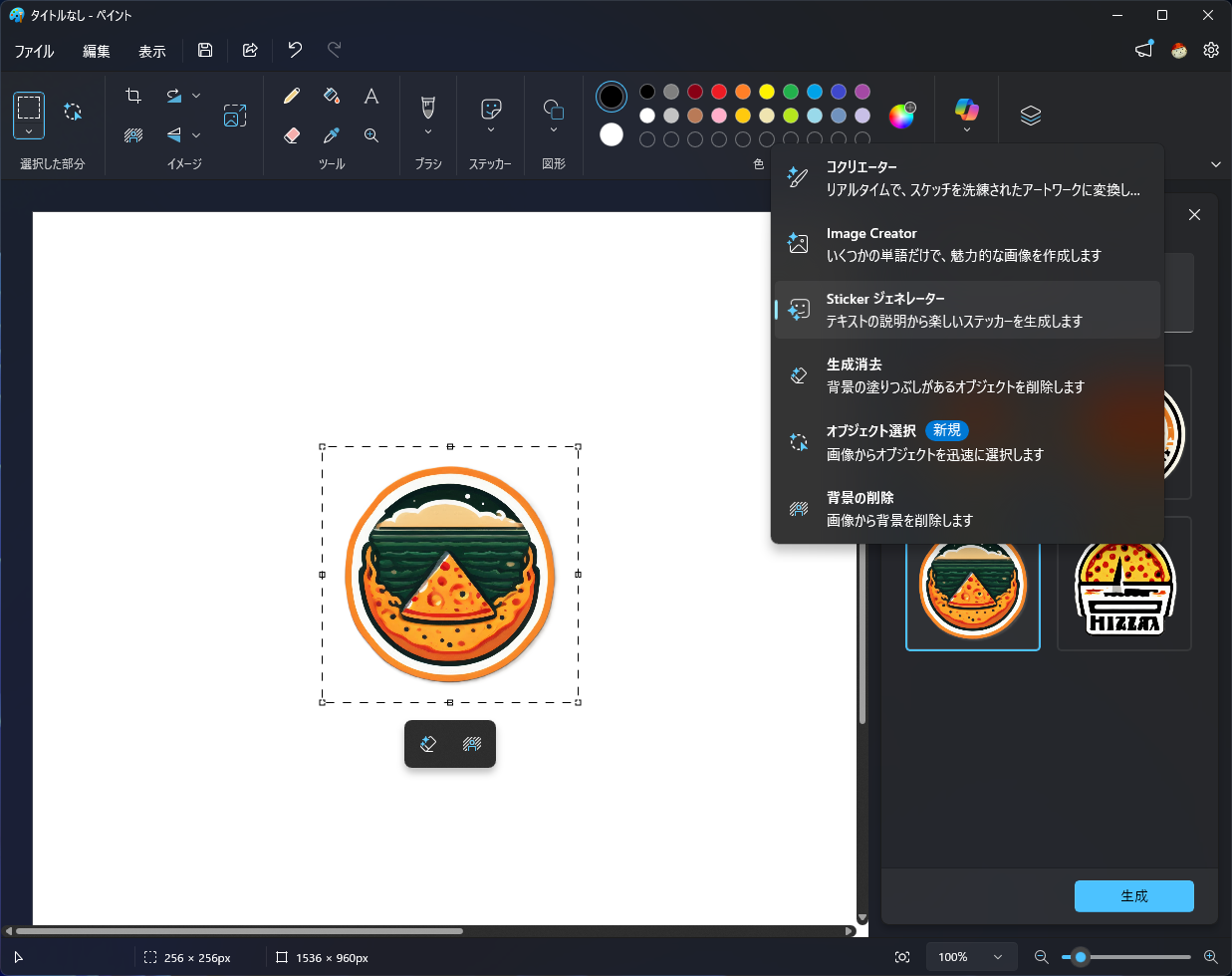The image size is (1232, 976).
Task: Expand the Rotate dropdown arrow
Action: coord(196,96)
